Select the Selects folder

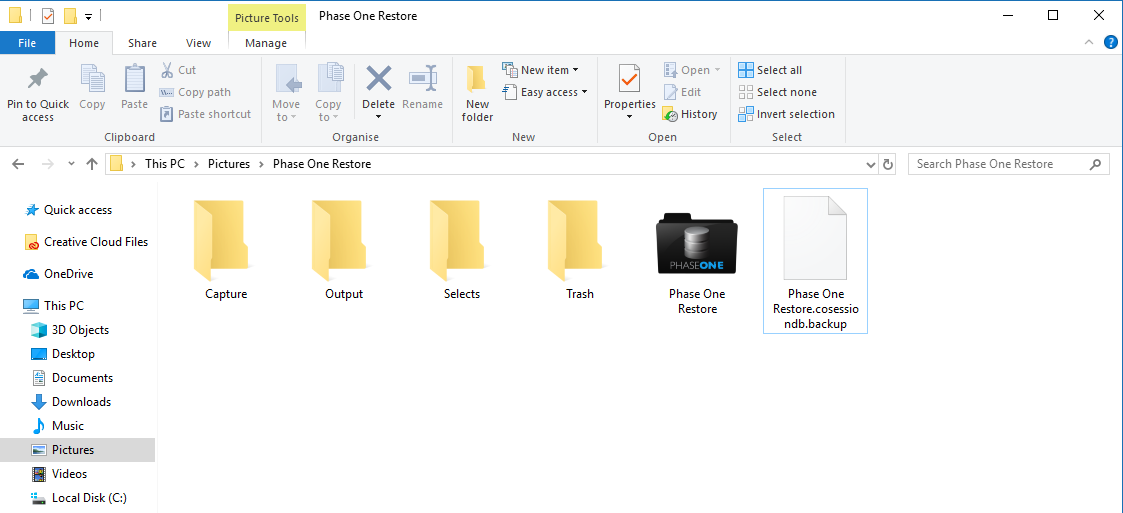[x=462, y=247]
